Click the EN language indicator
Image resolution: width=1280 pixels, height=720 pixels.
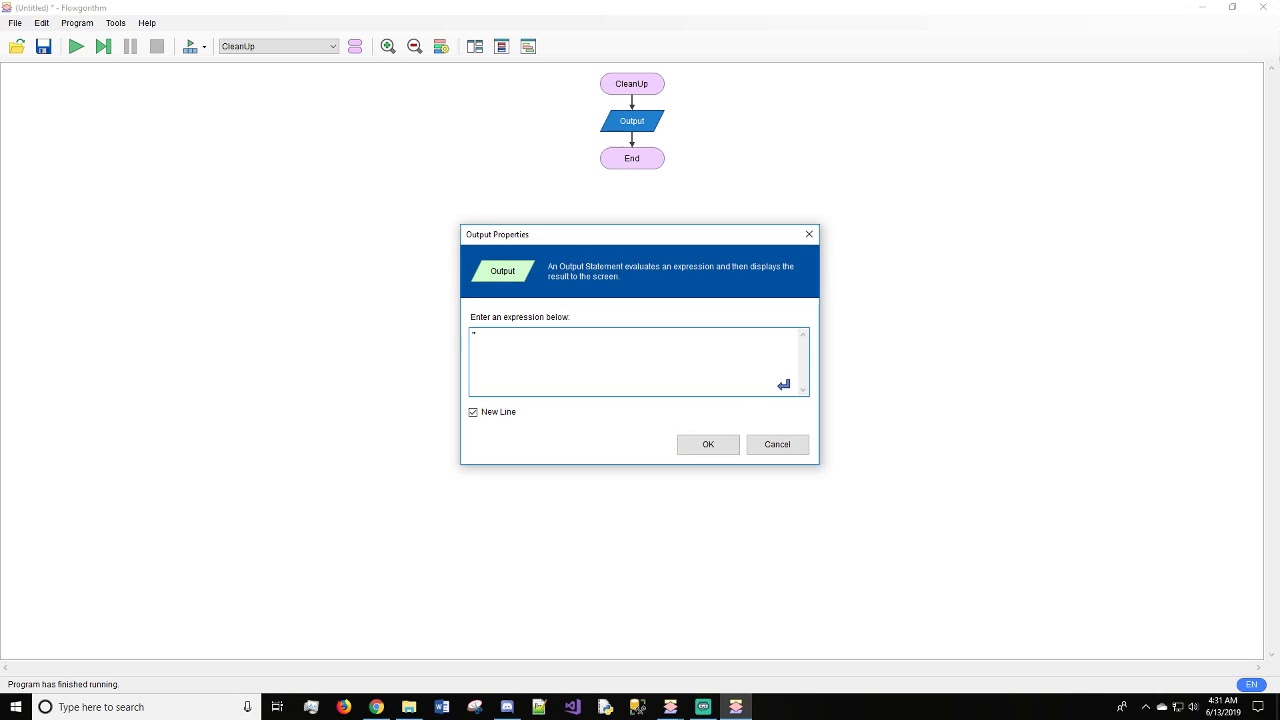tap(1251, 685)
